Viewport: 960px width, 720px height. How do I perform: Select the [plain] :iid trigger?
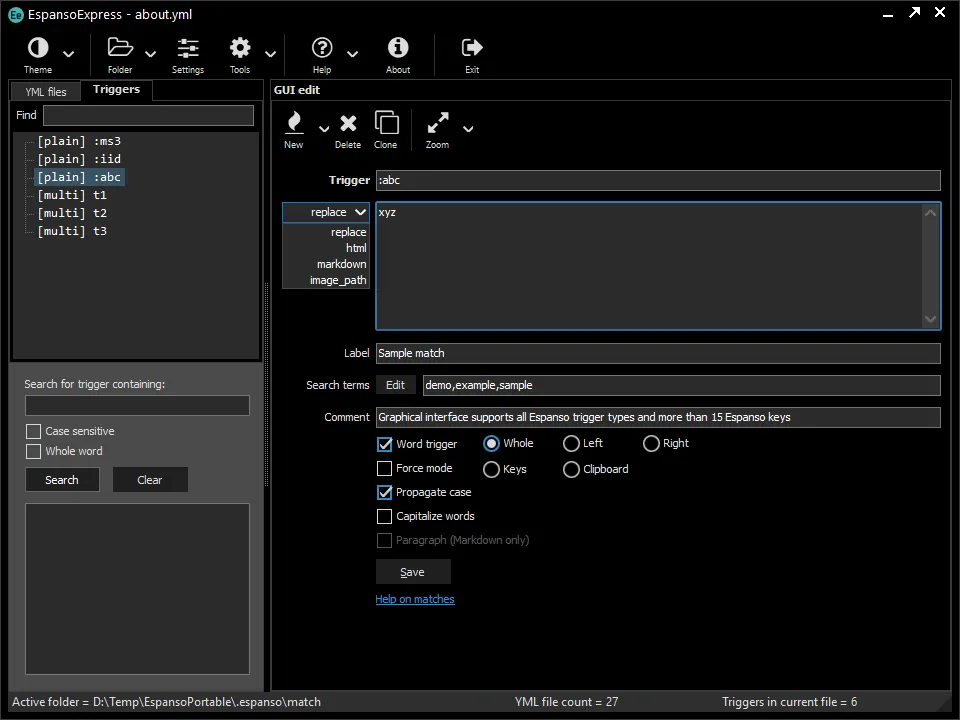(x=79, y=159)
